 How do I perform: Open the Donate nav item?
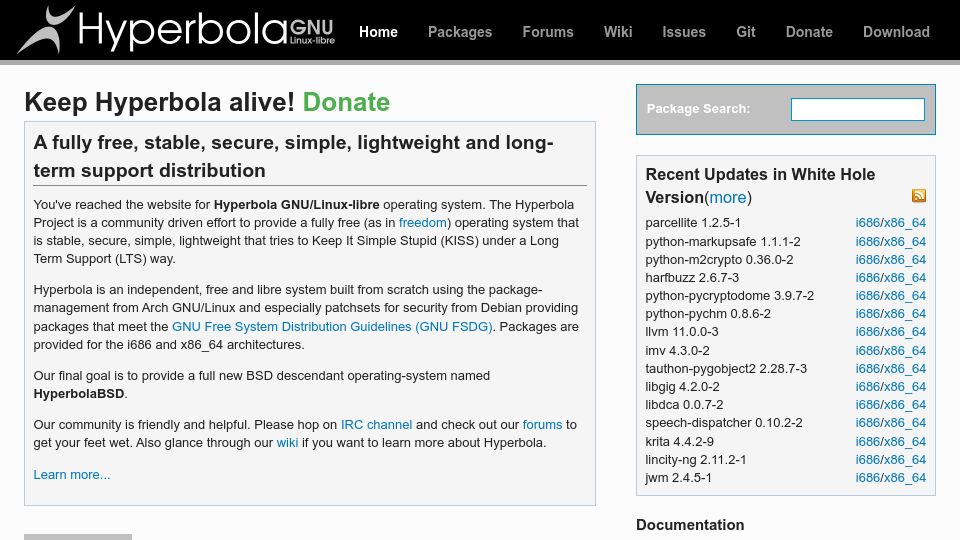coord(809,32)
